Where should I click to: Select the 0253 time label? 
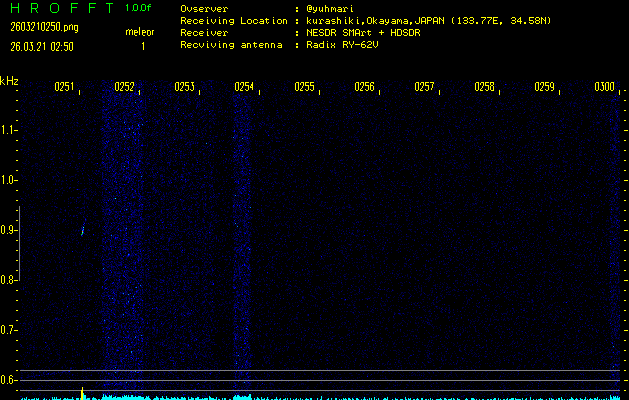184,87
